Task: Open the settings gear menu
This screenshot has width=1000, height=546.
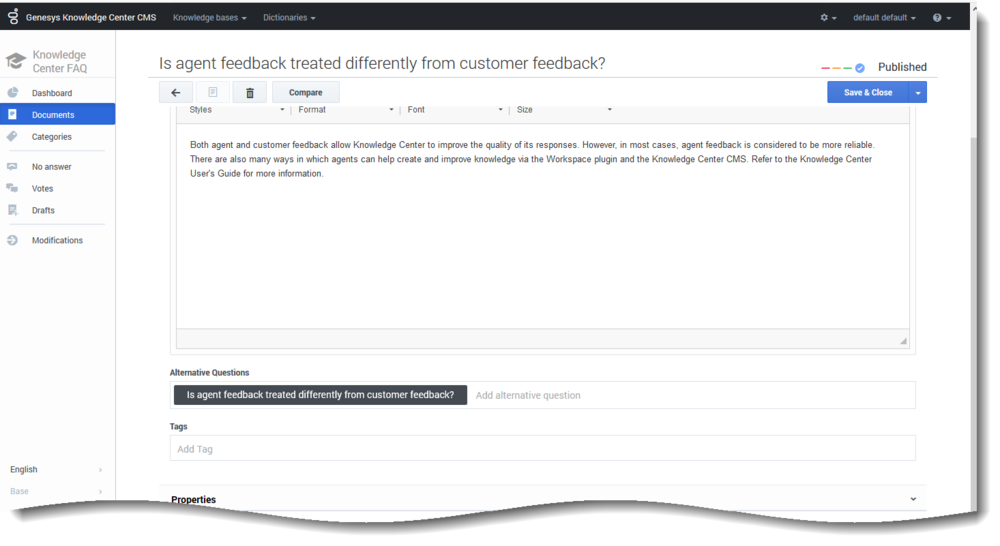Action: pyautogui.click(x=828, y=18)
